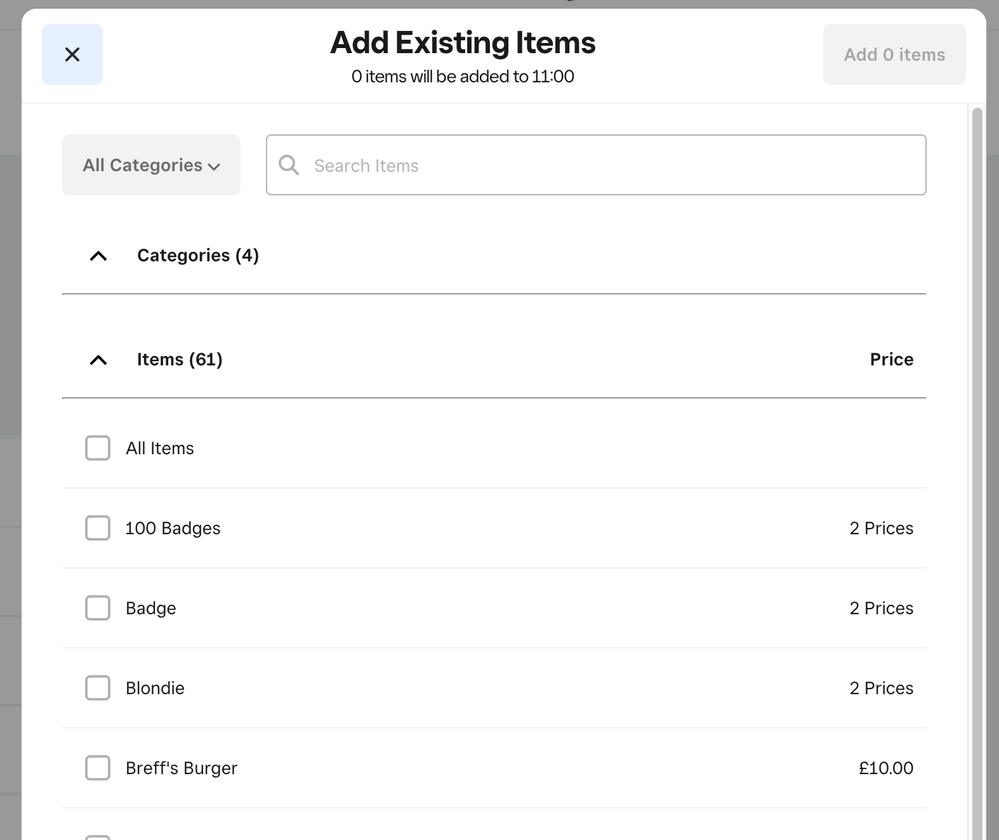Open the All Categories dropdown
This screenshot has width=999, height=840.
click(x=151, y=165)
